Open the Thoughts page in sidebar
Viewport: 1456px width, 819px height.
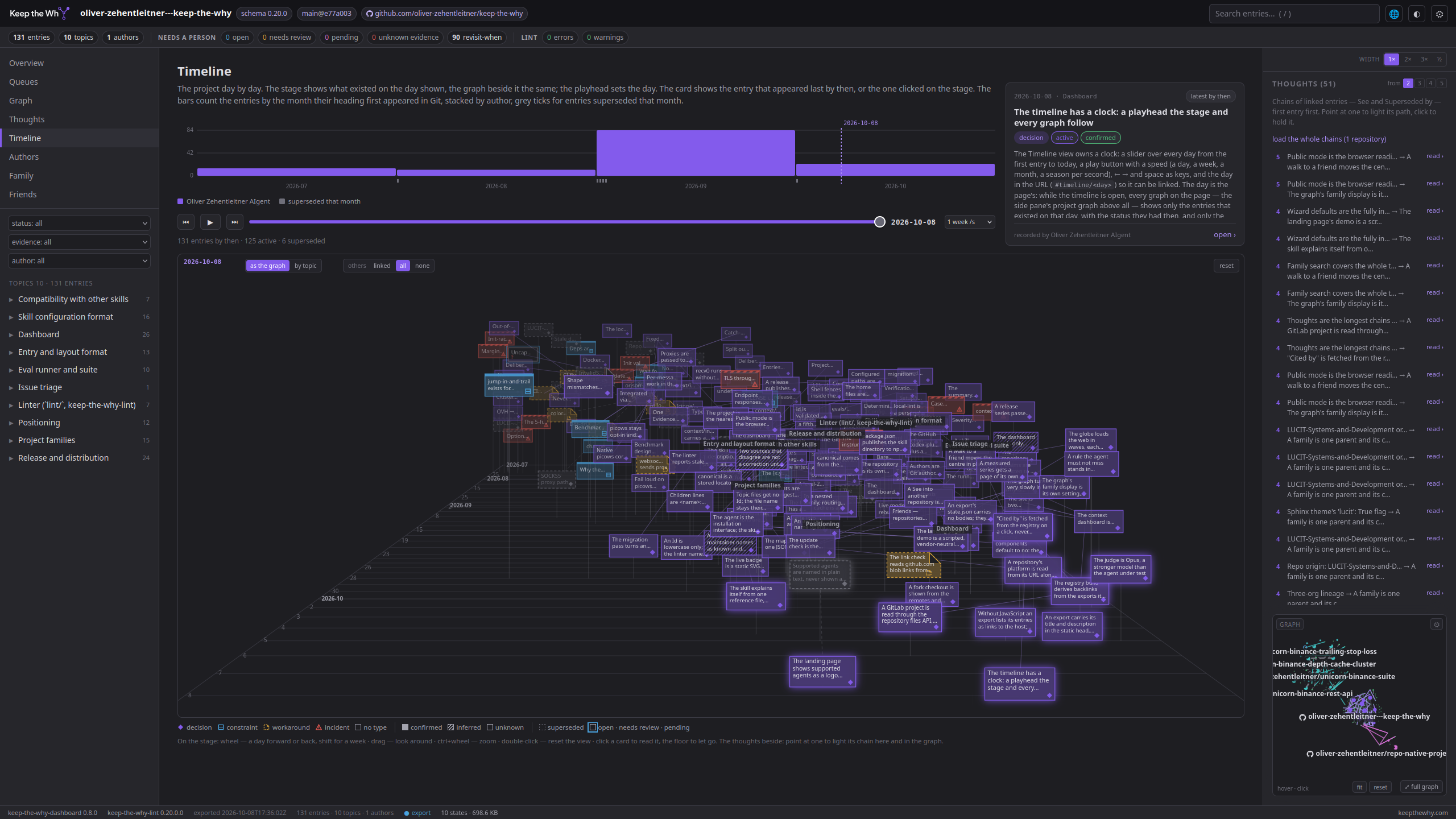coord(79,119)
